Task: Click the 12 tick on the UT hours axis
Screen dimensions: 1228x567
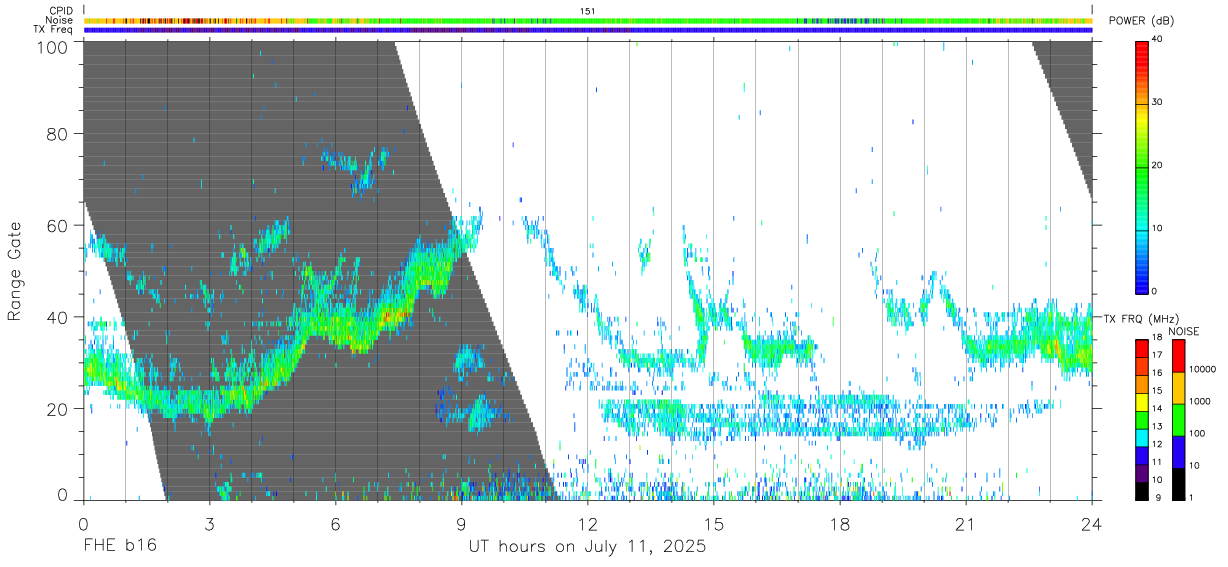Action: tap(587, 524)
